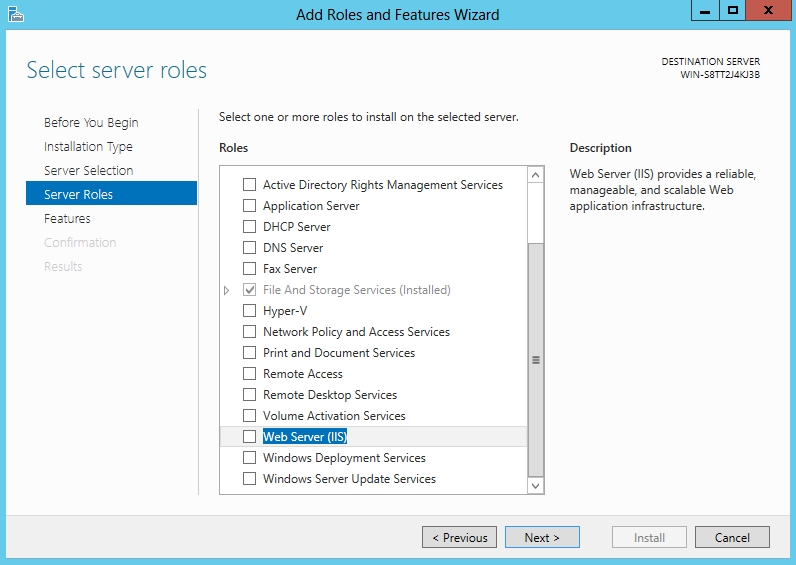Check the Web Server (IIS) checkbox
The width and height of the screenshot is (796, 565).
point(250,437)
